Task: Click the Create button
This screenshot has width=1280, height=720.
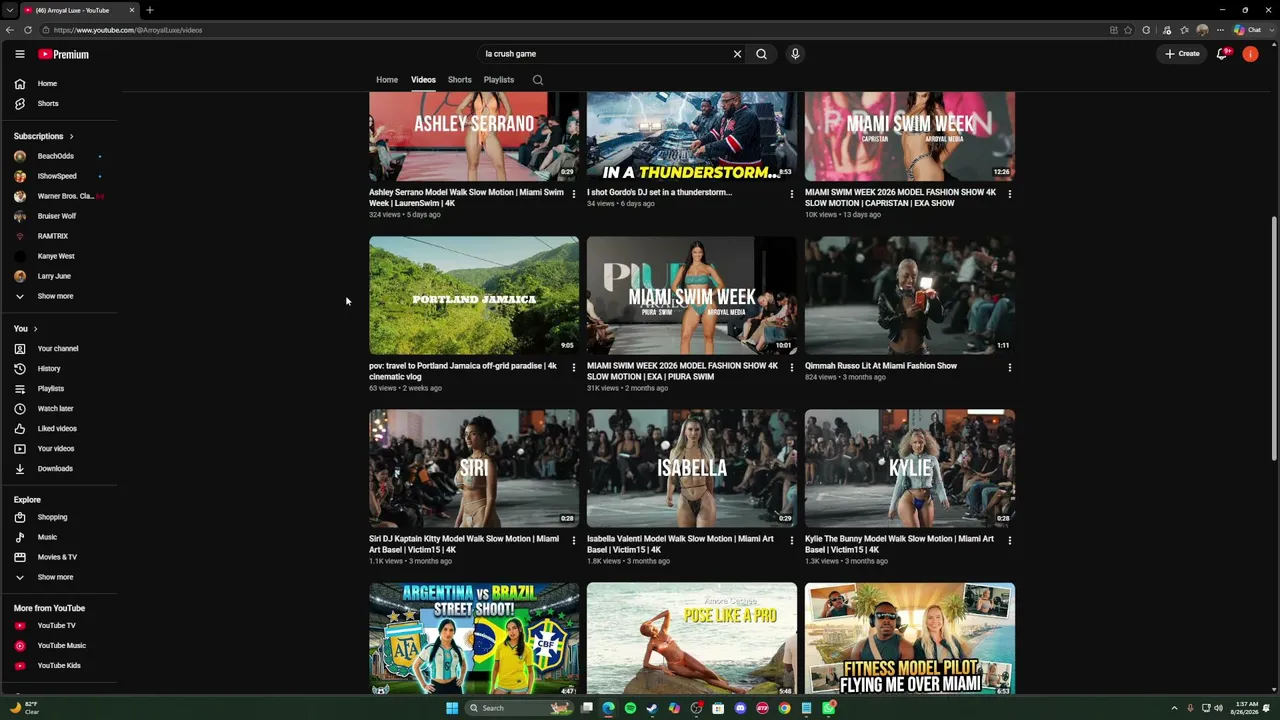Action: [1182, 54]
